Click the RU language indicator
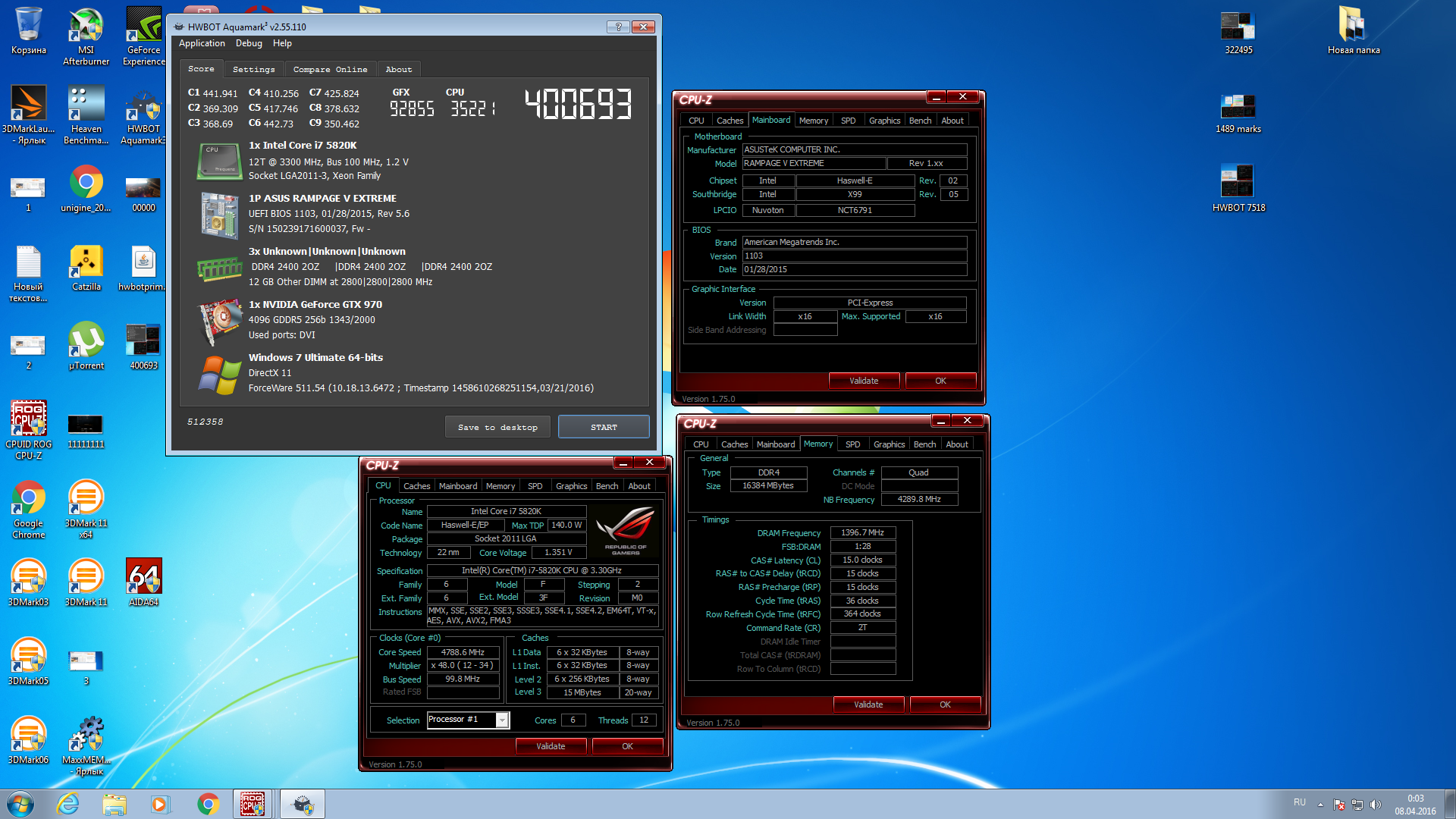The image size is (1456, 819). [x=1299, y=802]
